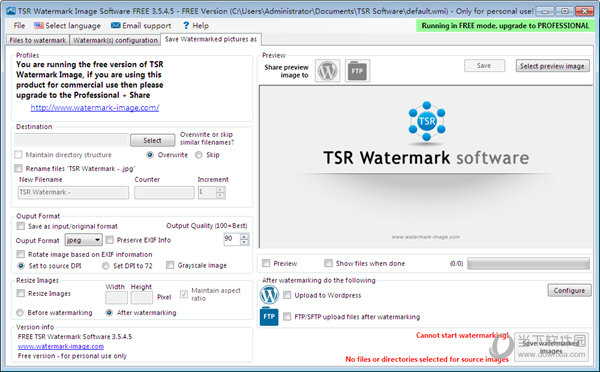Open the File menu
The image size is (600, 372).
tap(19, 26)
